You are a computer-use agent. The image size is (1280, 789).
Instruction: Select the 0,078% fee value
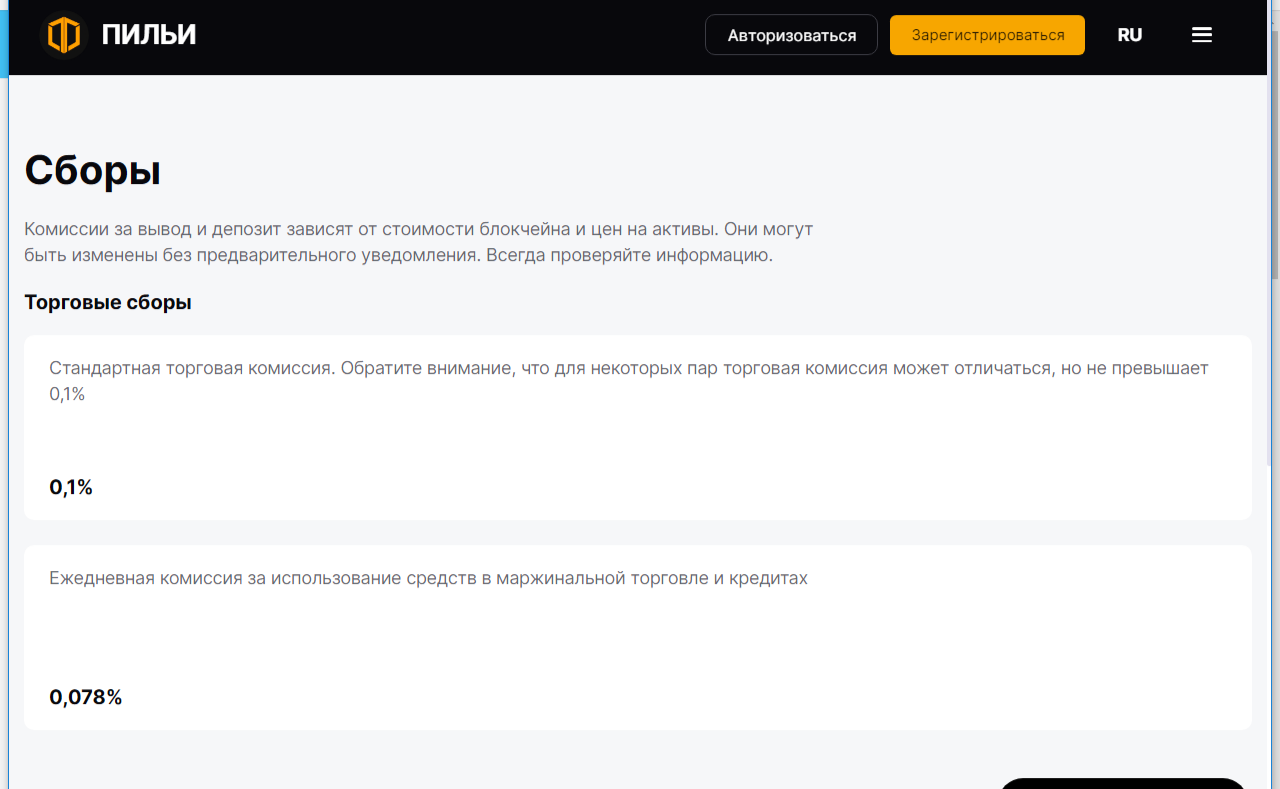(86, 698)
